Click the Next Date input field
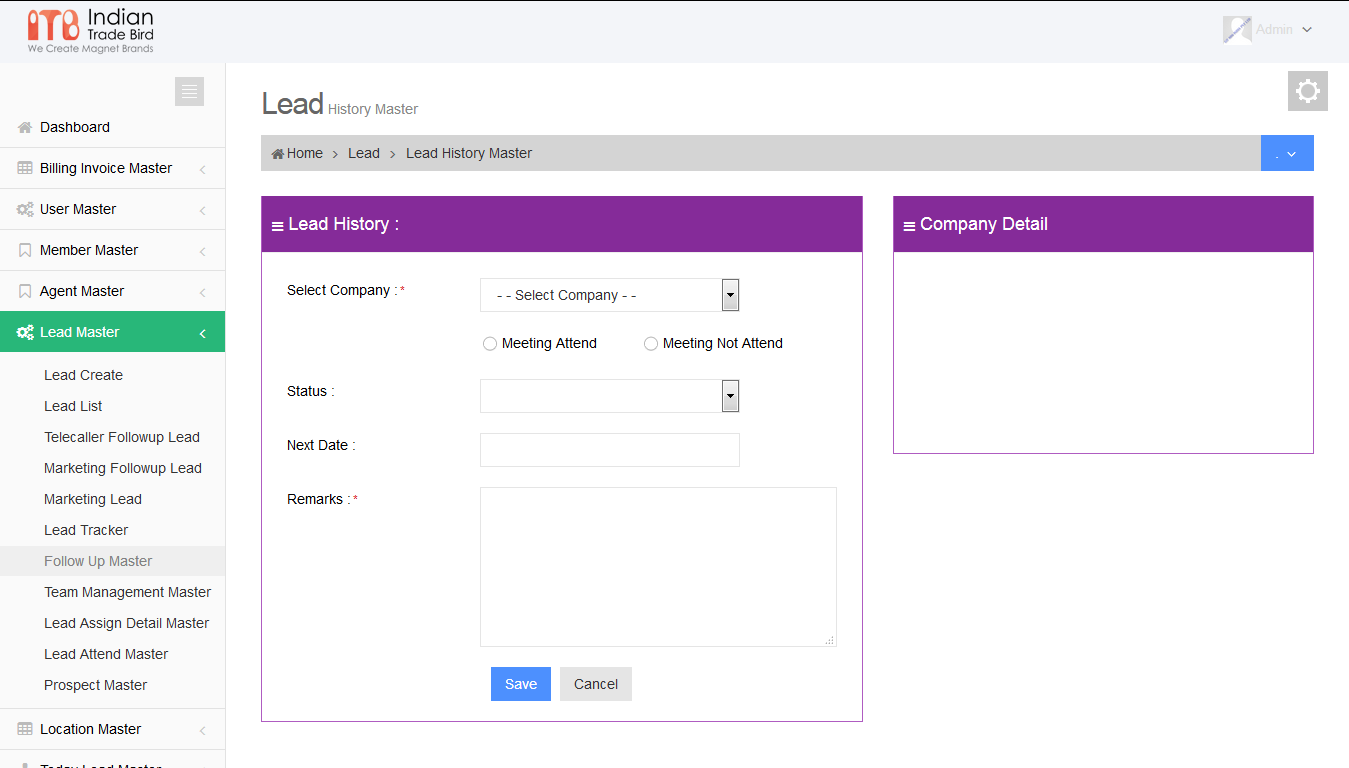Viewport: 1349px width, 768px height. click(609, 450)
